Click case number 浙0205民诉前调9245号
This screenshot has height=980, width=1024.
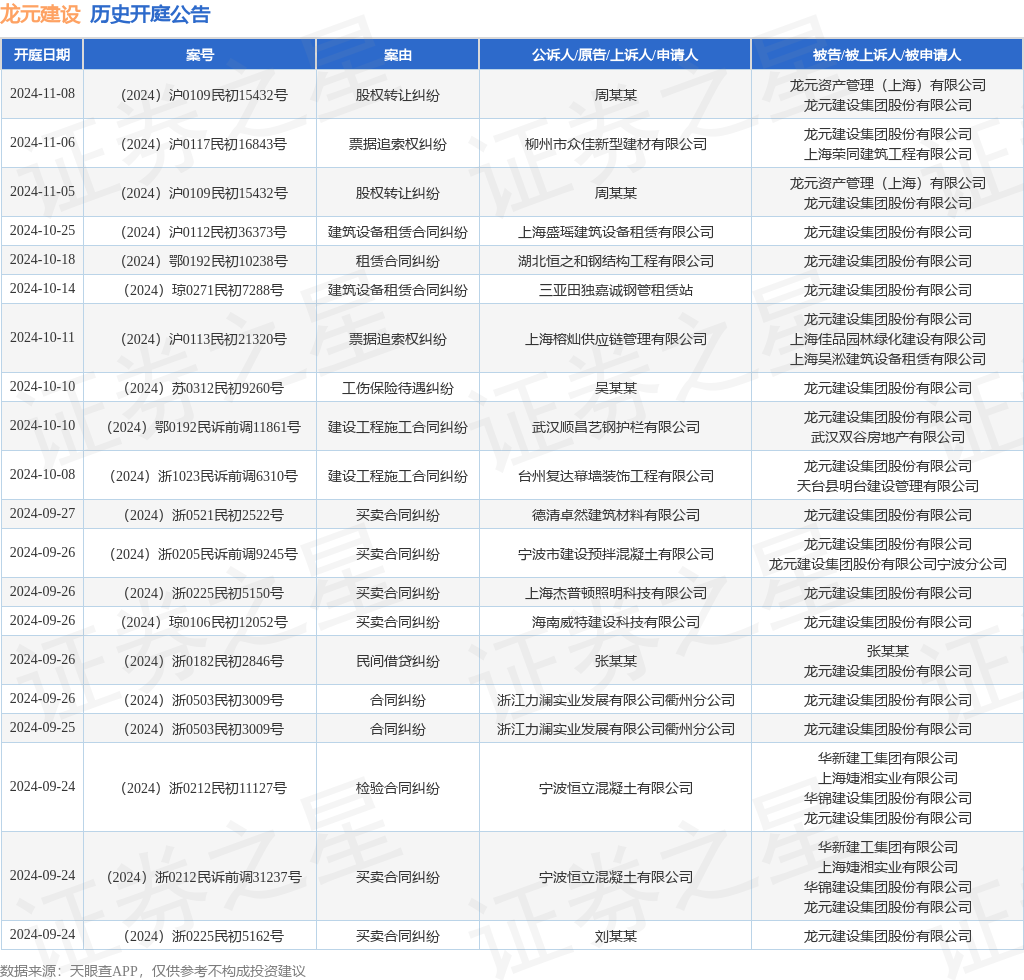(204, 554)
